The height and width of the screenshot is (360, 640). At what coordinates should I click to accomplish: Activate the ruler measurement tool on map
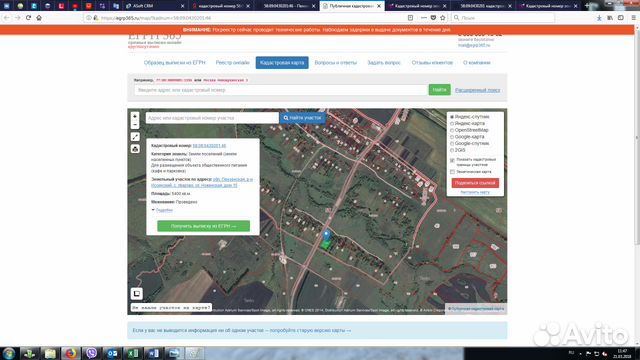point(135,137)
